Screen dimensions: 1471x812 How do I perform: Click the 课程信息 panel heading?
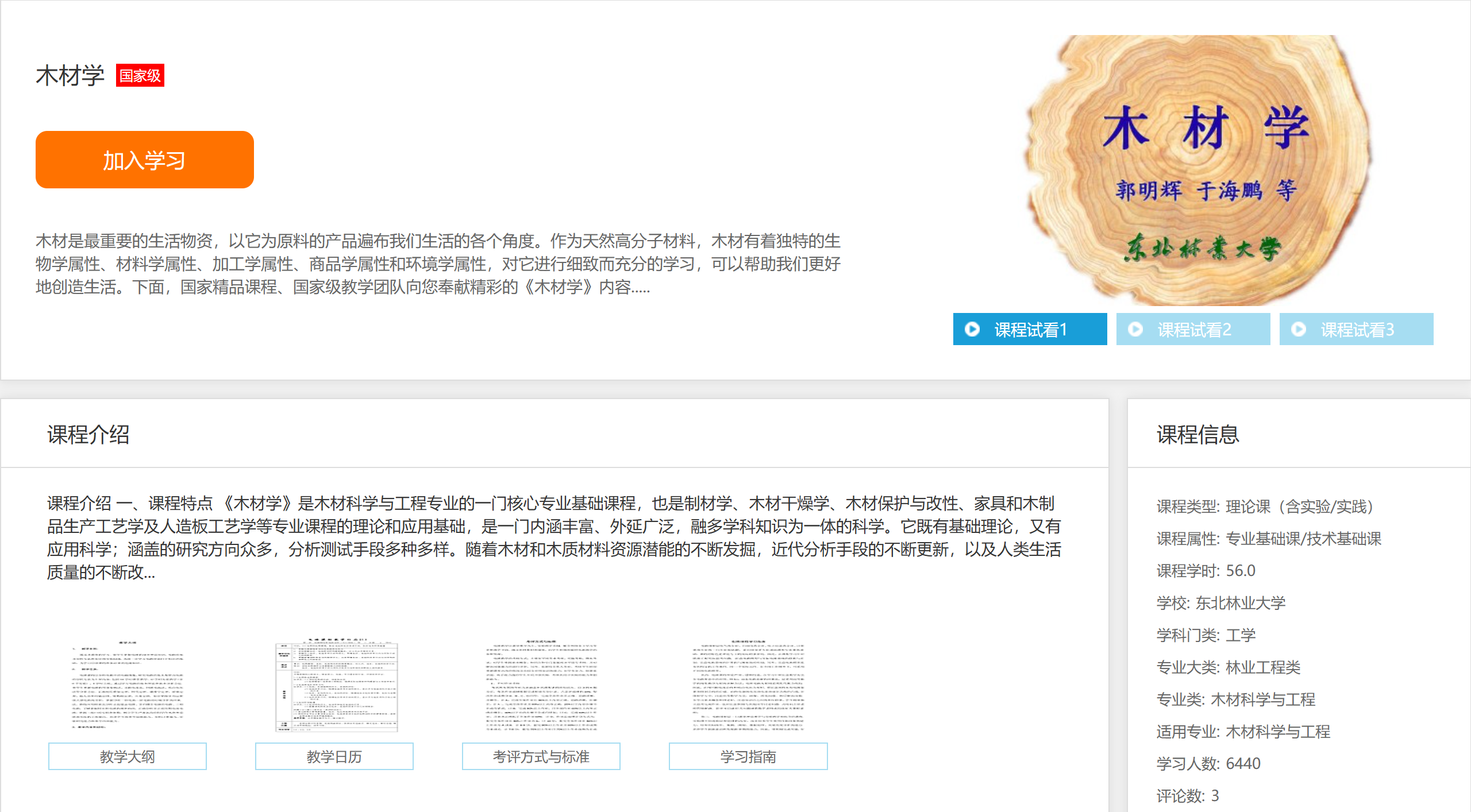1197,434
